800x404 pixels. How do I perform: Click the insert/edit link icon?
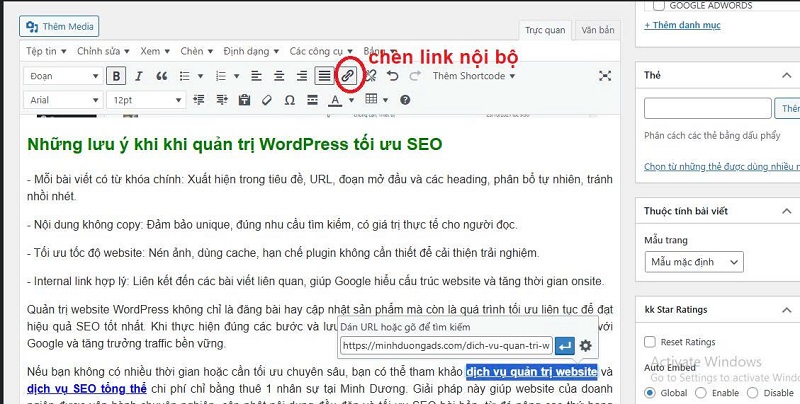point(347,76)
